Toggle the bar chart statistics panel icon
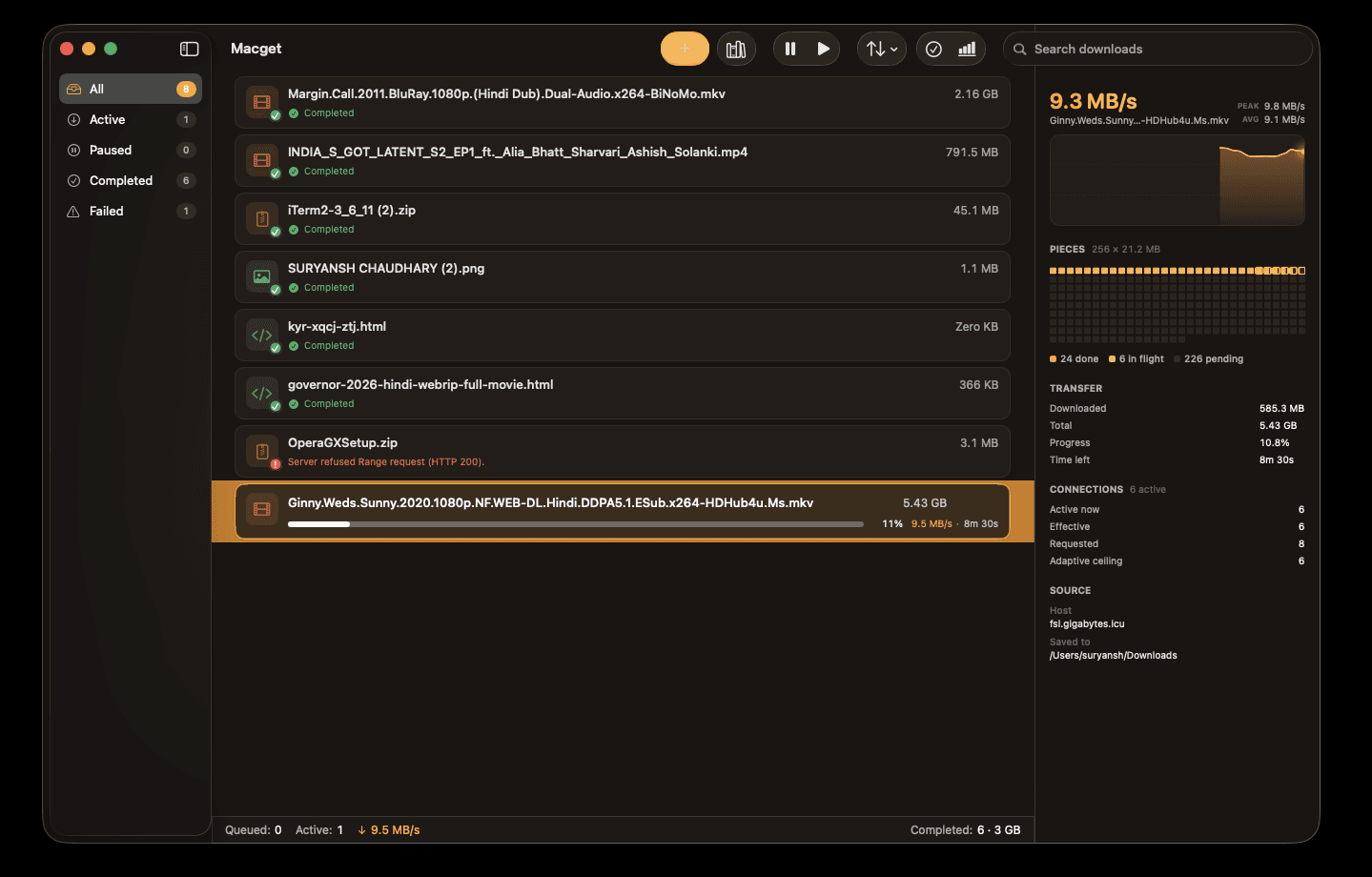 click(967, 49)
